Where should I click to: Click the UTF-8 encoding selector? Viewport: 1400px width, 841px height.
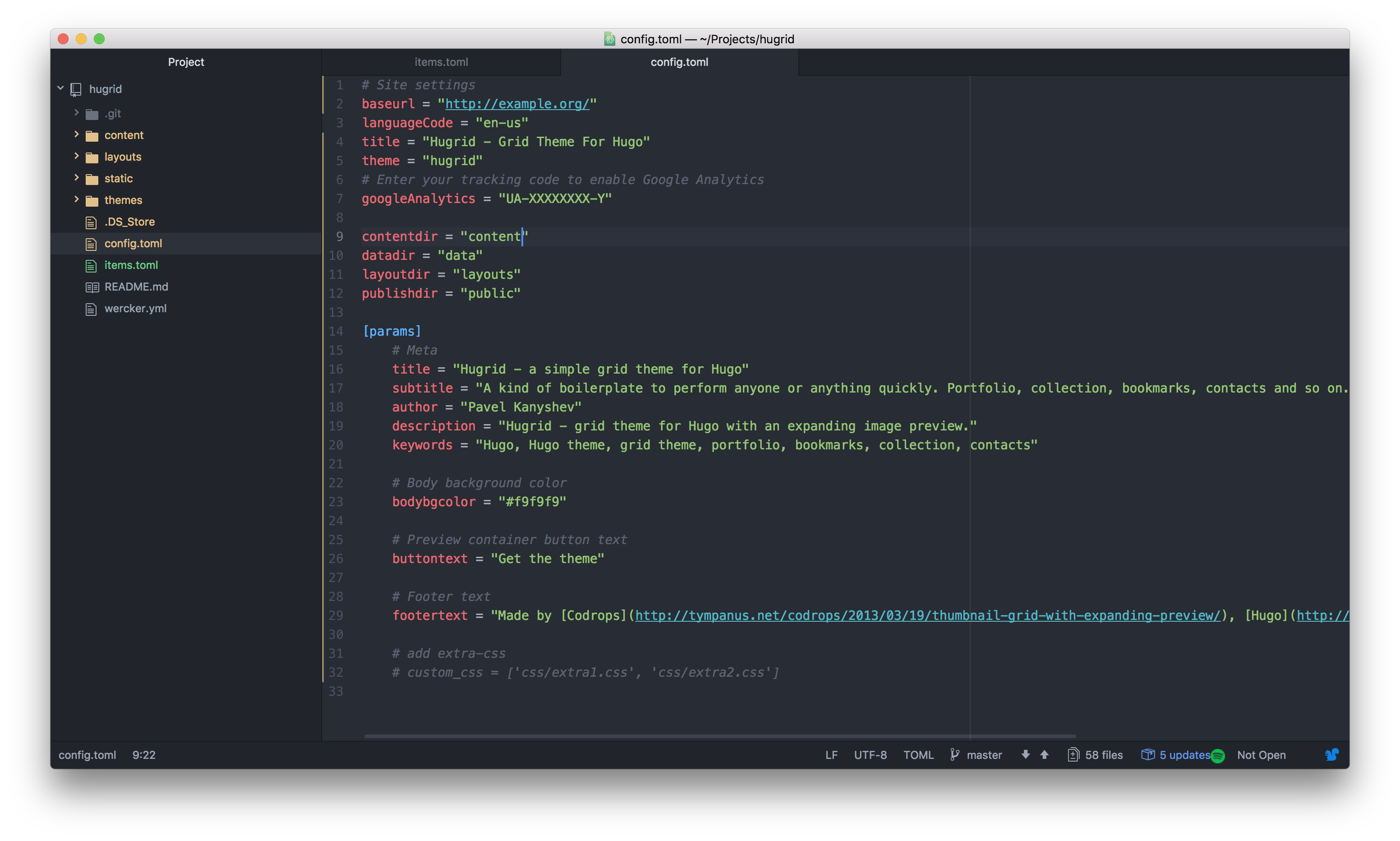pyautogui.click(x=870, y=755)
